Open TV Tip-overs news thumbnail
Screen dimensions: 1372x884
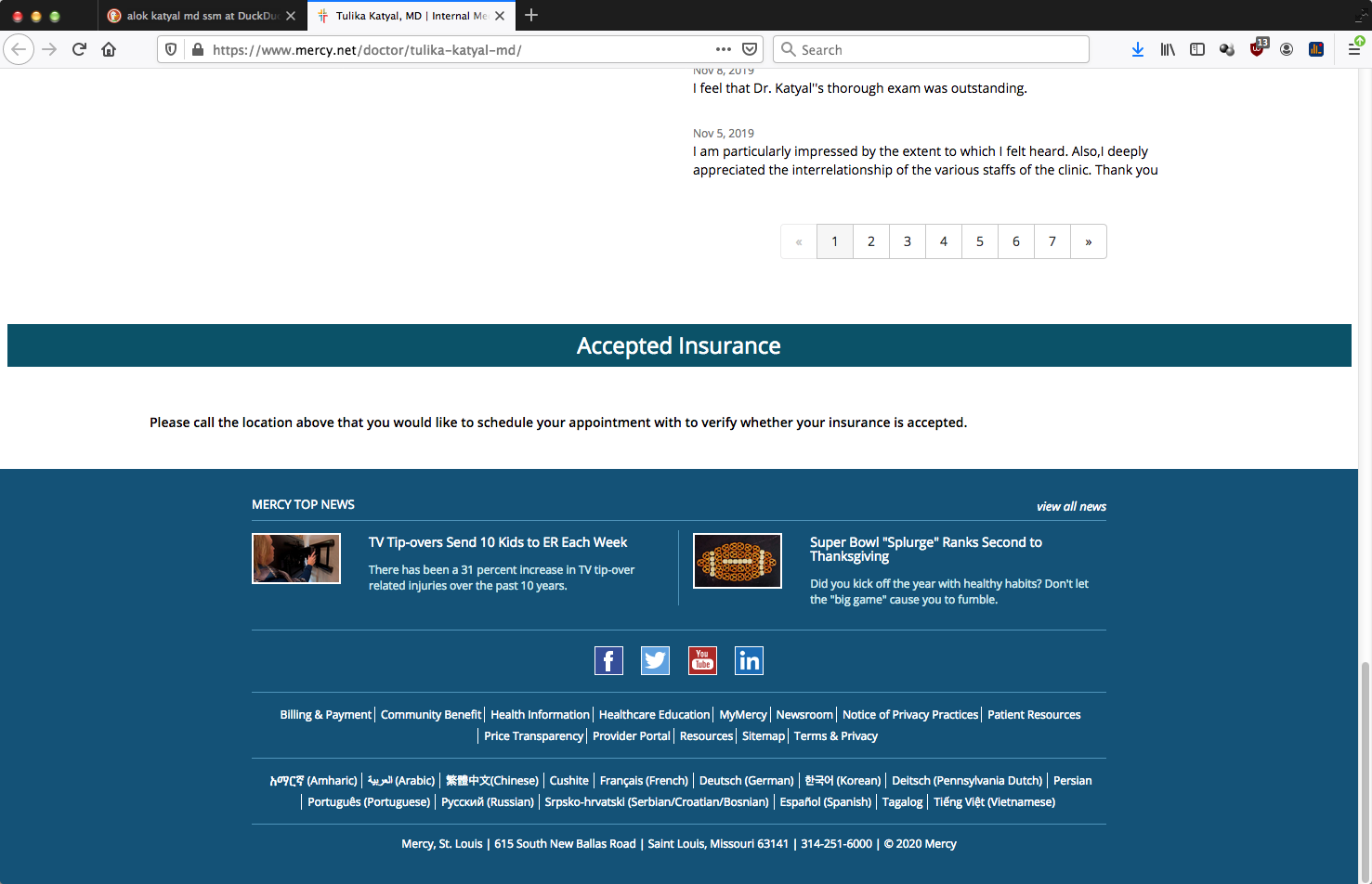tap(296, 558)
